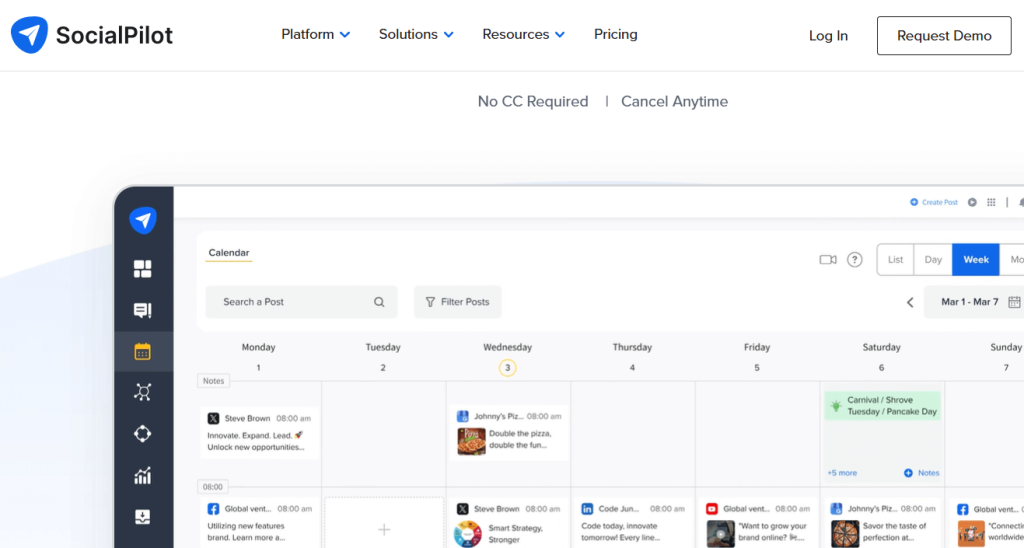Click the plus icon on Tuesday empty slot
Screen dimensions: 1024x548
384,529
